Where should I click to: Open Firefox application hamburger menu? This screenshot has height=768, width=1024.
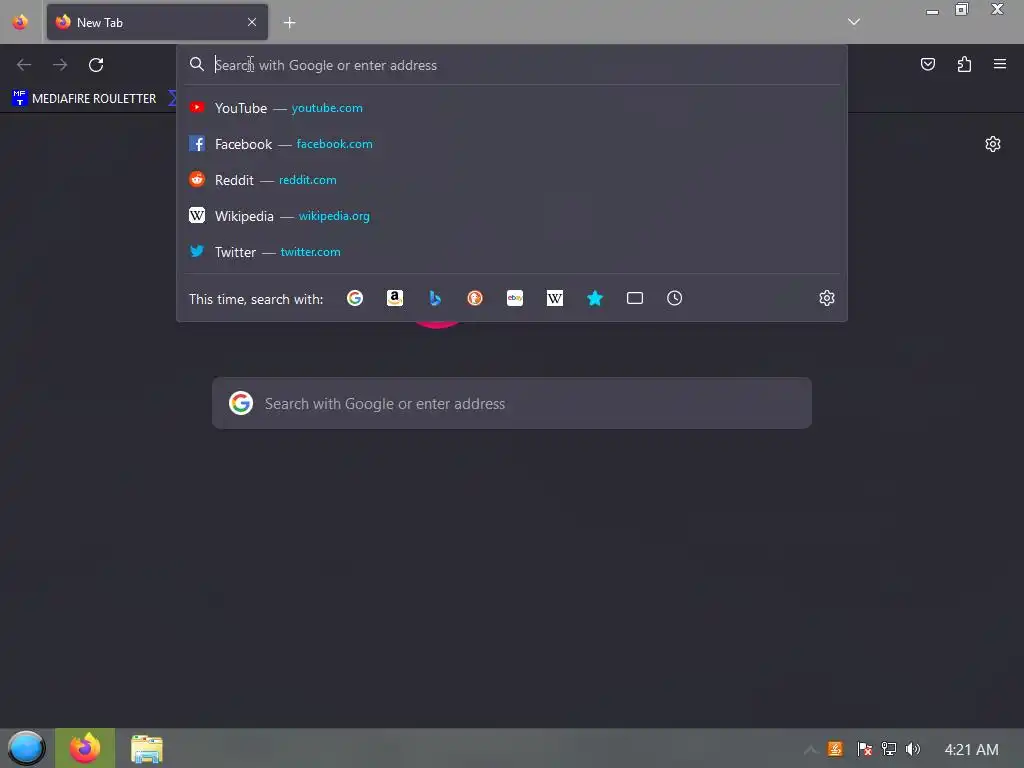[1000, 64]
